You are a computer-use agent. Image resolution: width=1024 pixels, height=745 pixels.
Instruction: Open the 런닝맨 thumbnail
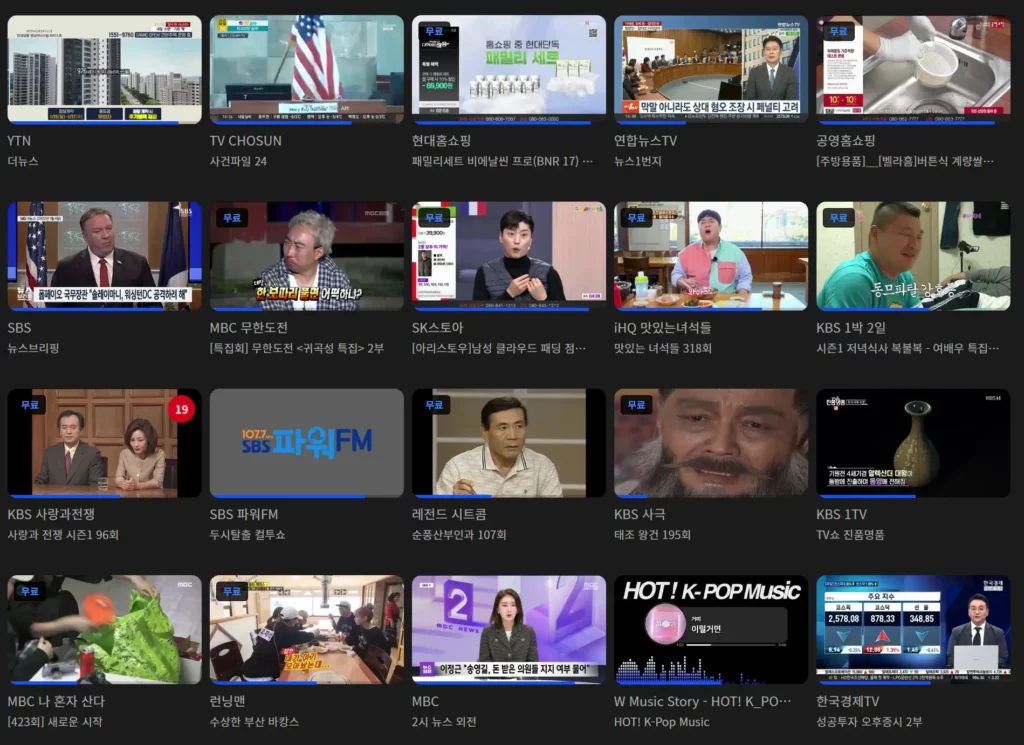(306, 630)
